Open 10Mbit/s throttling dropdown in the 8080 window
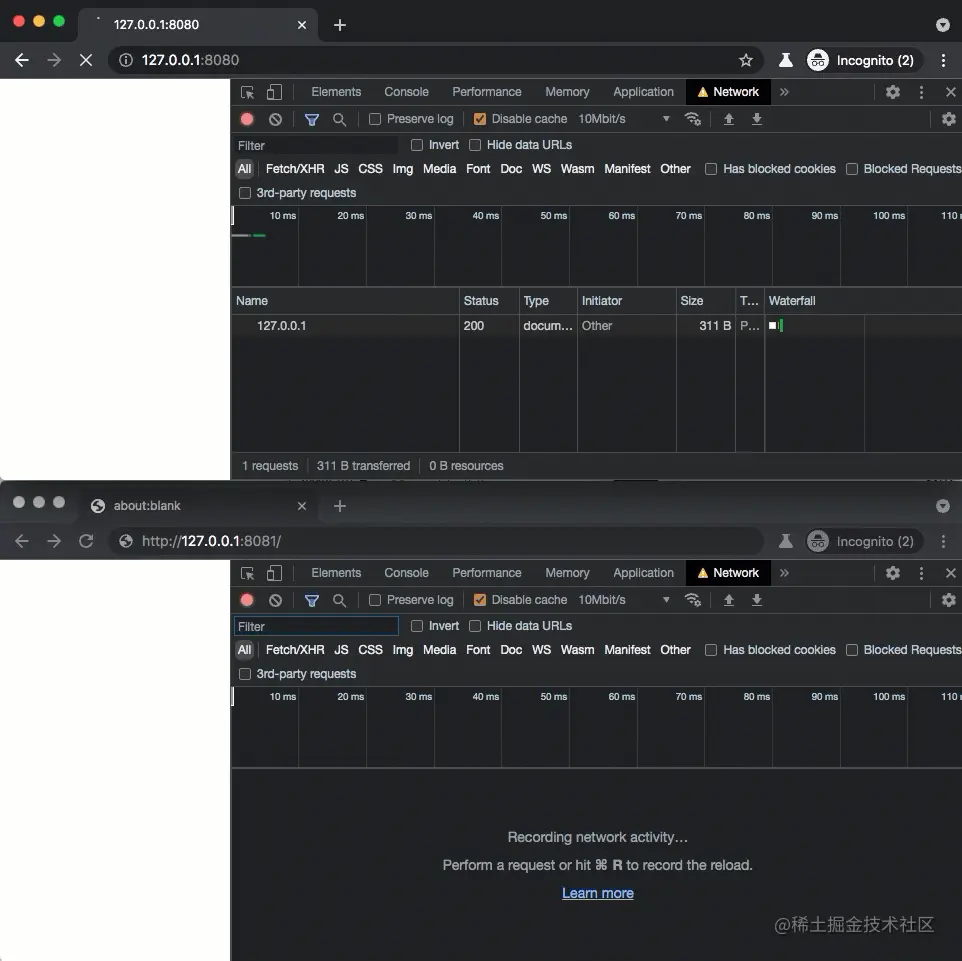This screenshot has height=961, width=962. (x=624, y=119)
